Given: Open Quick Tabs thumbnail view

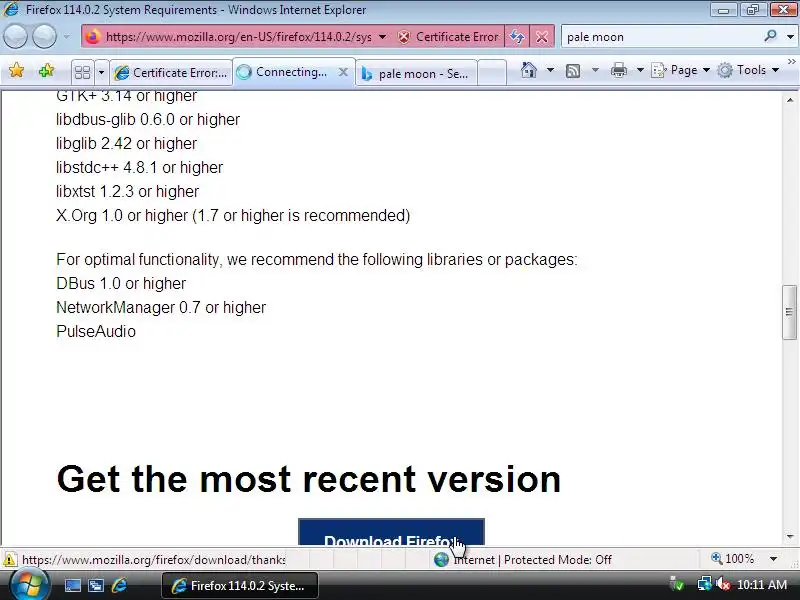Looking at the screenshot, I should coord(82,72).
